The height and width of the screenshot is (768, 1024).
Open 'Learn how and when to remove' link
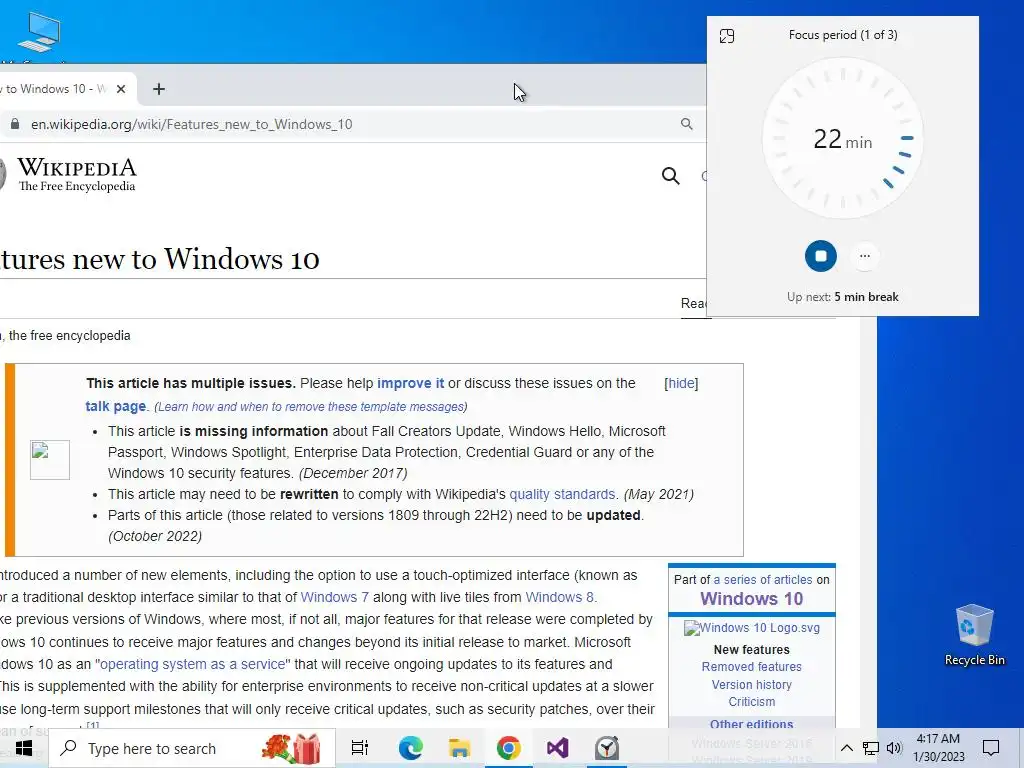[x=310, y=407]
